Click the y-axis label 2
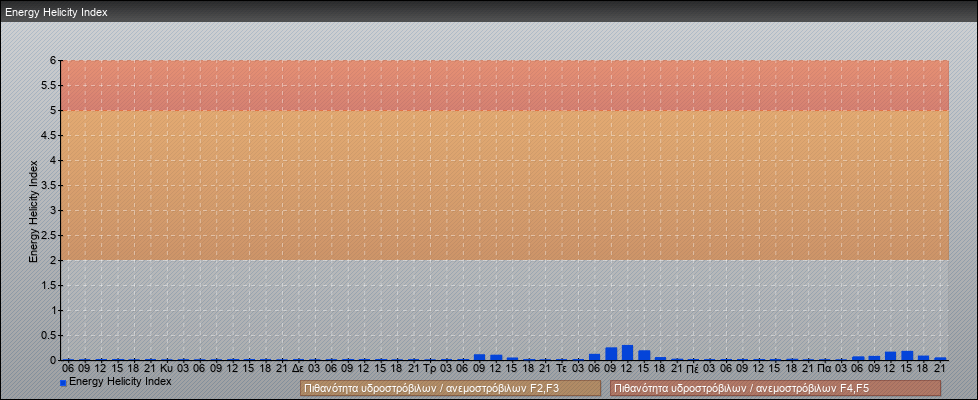The width and height of the screenshot is (978, 400). click(54, 260)
